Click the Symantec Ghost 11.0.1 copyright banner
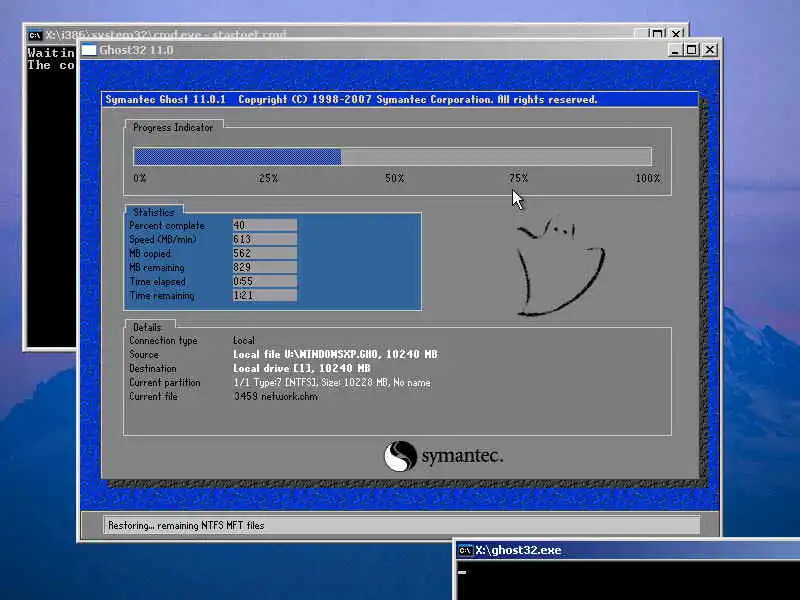 click(400, 99)
